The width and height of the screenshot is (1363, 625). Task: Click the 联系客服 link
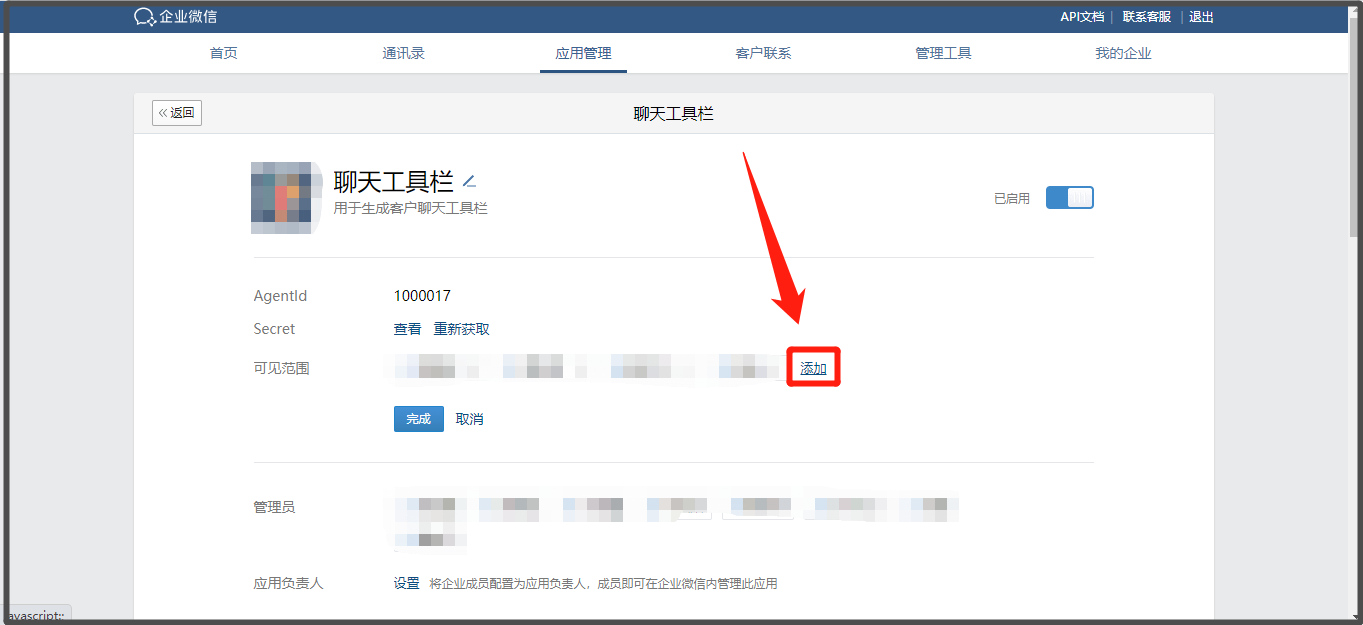[1146, 17]
